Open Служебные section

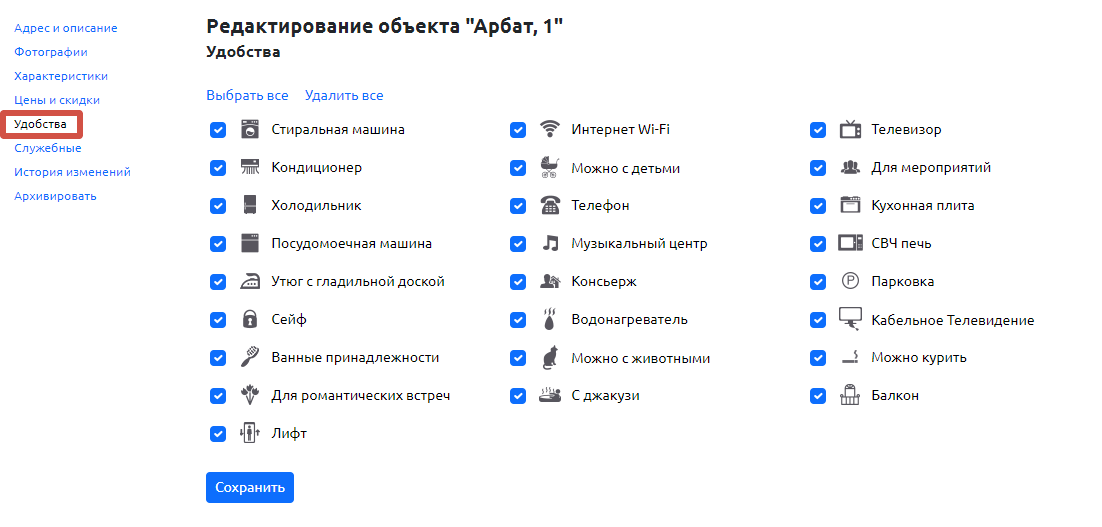tap(48, 148)
